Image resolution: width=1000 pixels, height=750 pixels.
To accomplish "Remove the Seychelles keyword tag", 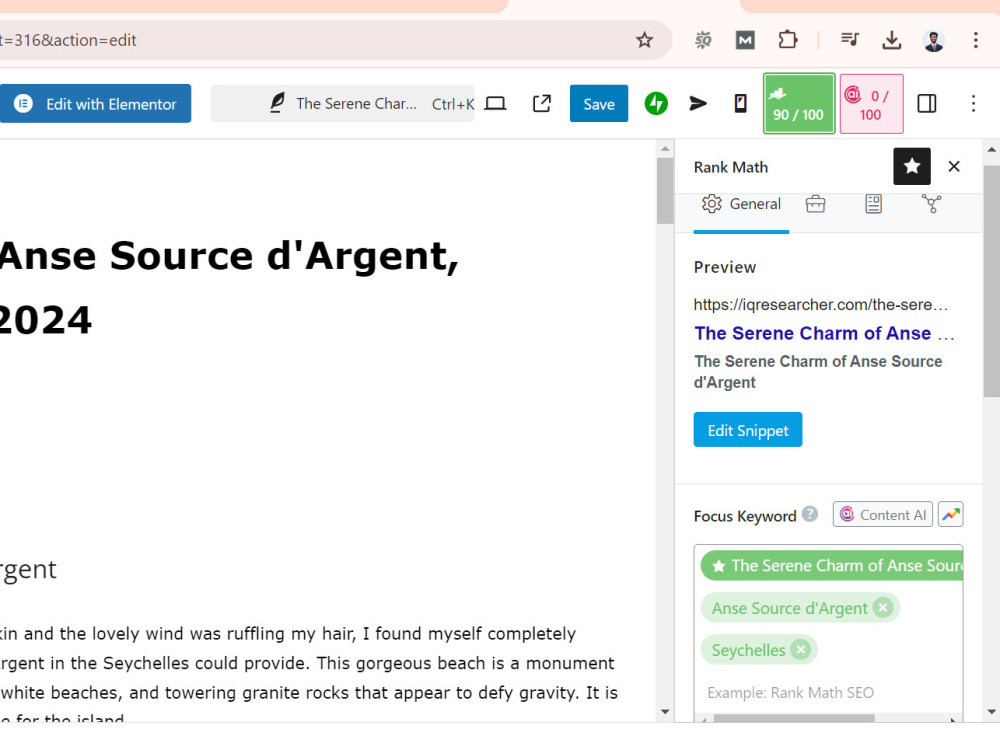I will 800,650.
